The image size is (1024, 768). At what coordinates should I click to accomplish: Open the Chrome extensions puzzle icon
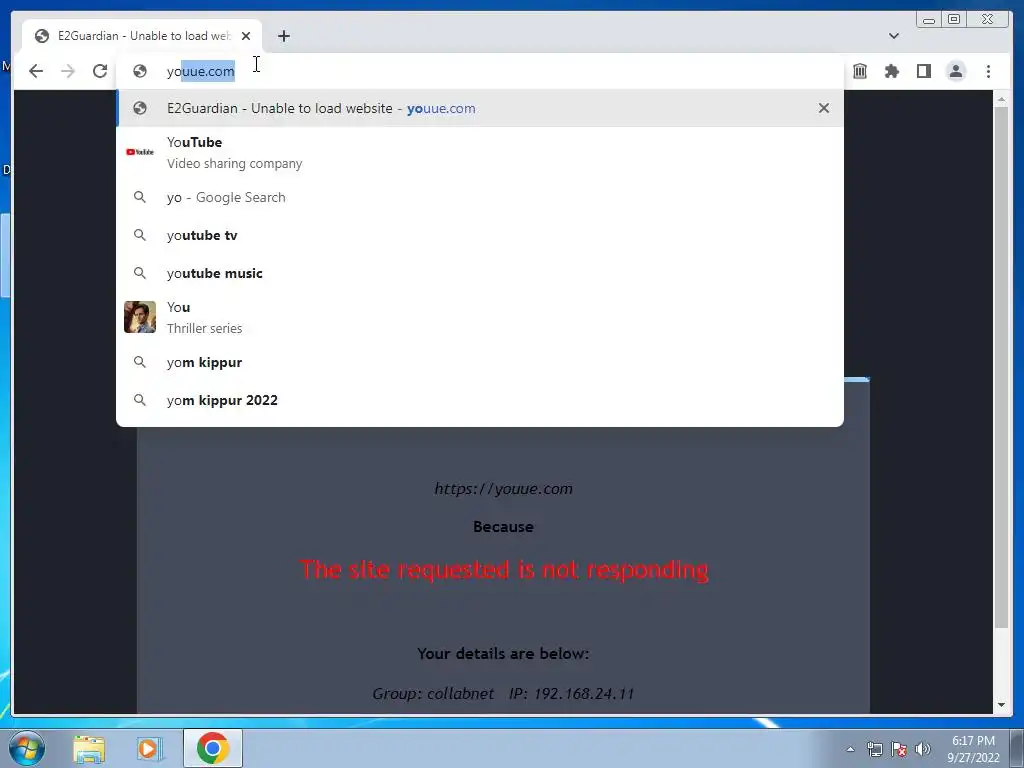tap(891, 71)
